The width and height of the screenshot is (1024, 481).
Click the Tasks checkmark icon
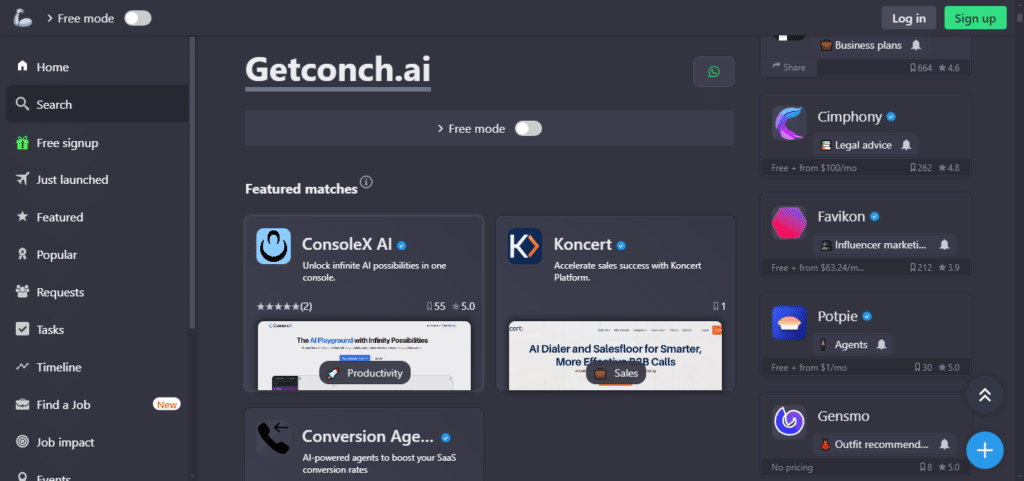(23, 330)
